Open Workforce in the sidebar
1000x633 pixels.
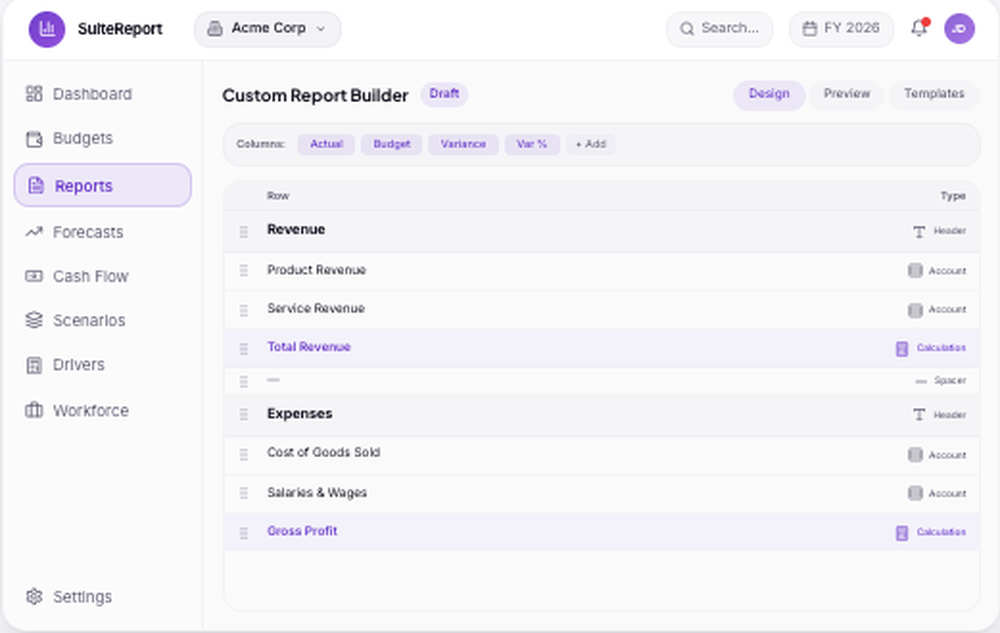pyautogui.click(x=77, y=411)
